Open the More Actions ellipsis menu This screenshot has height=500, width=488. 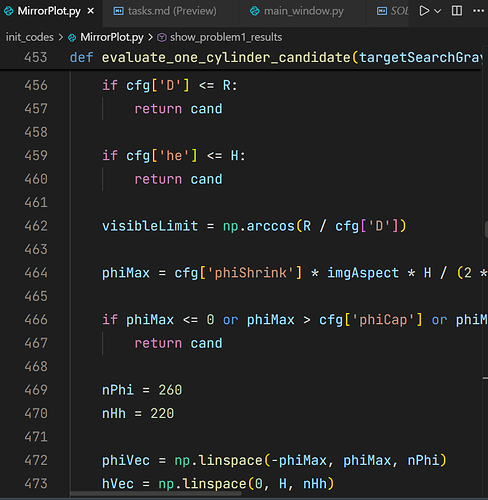(478, 11)
